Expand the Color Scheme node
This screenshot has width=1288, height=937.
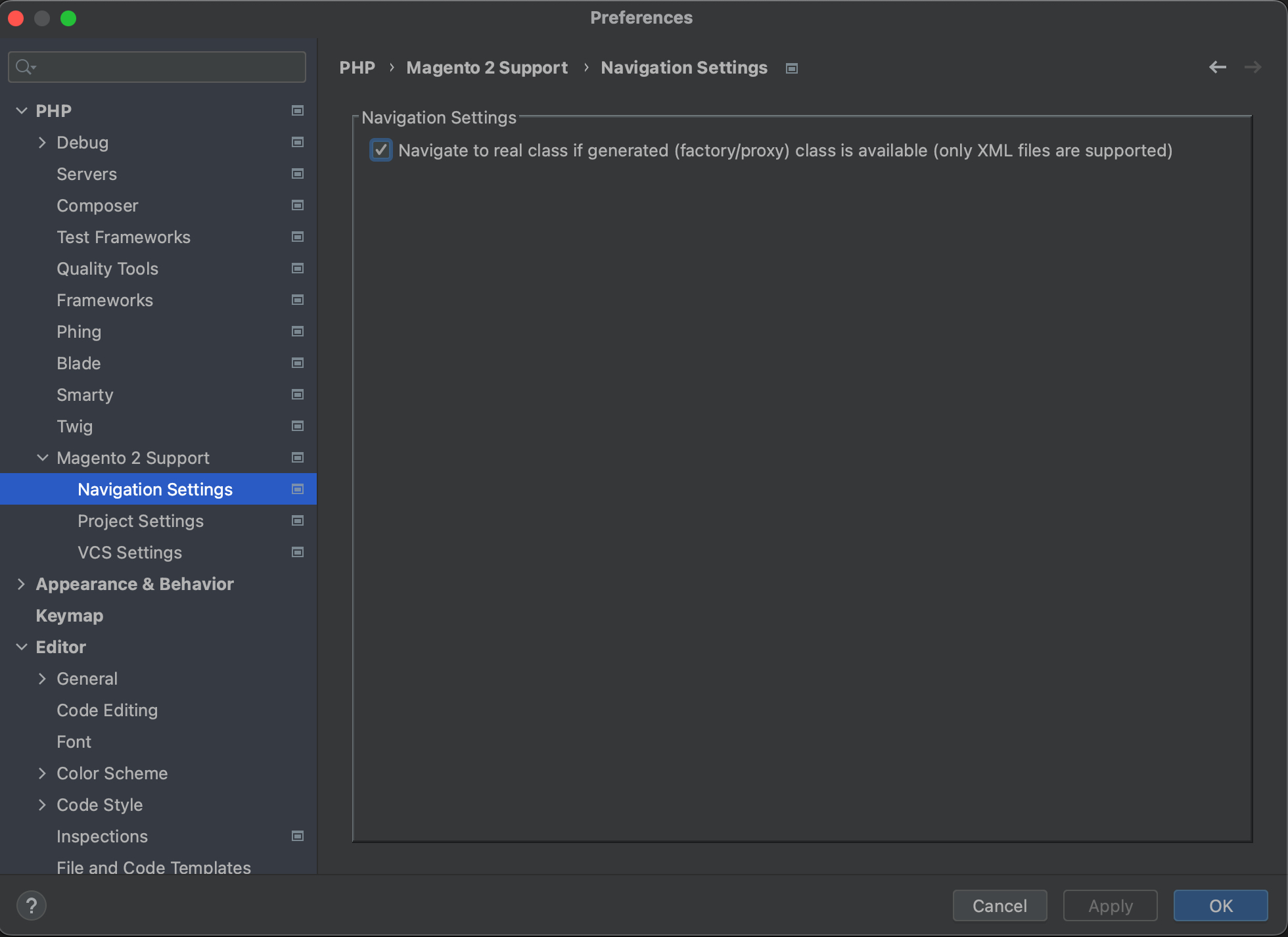(x=43, y=773)
